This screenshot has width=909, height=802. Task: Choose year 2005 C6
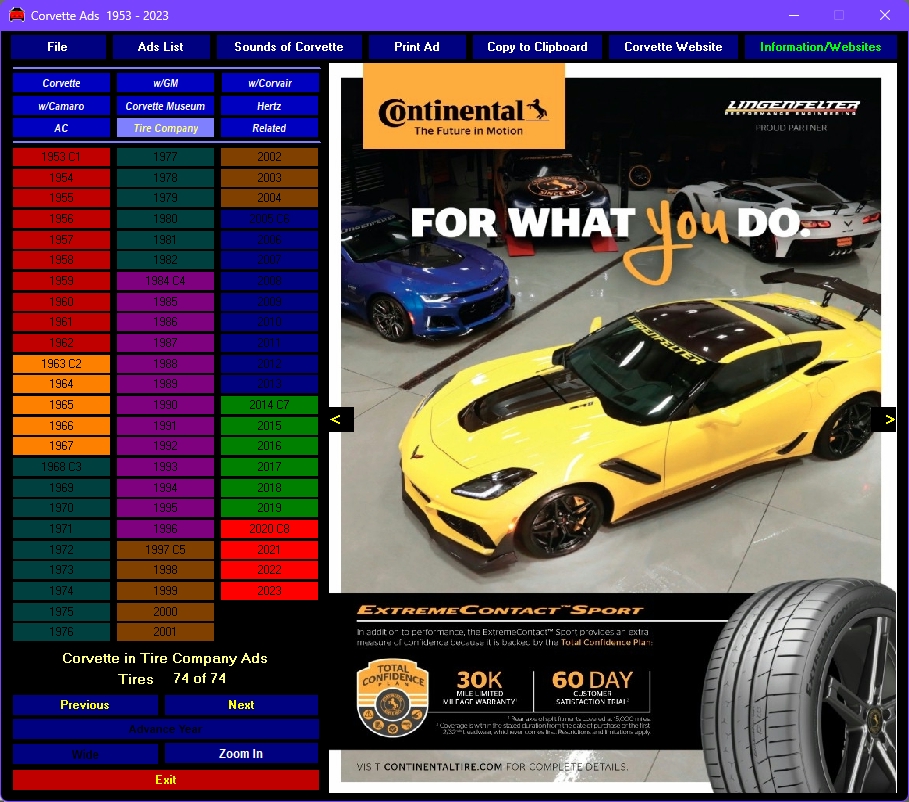tap(270, 219)
